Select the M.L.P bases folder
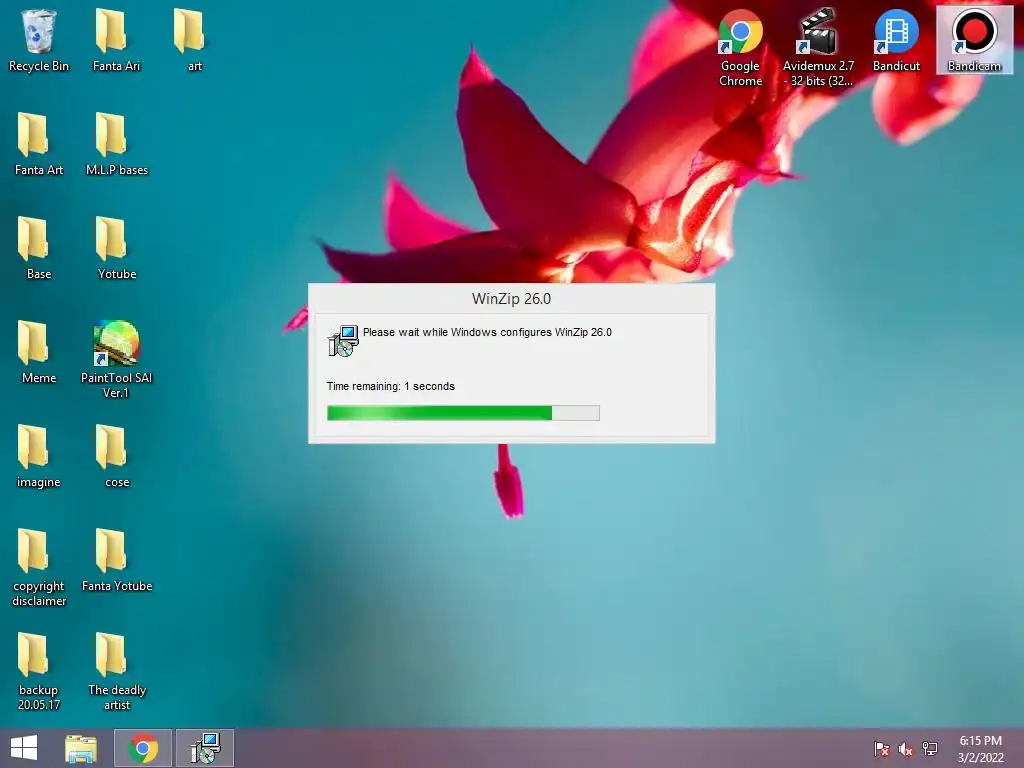 pos(117,144)
